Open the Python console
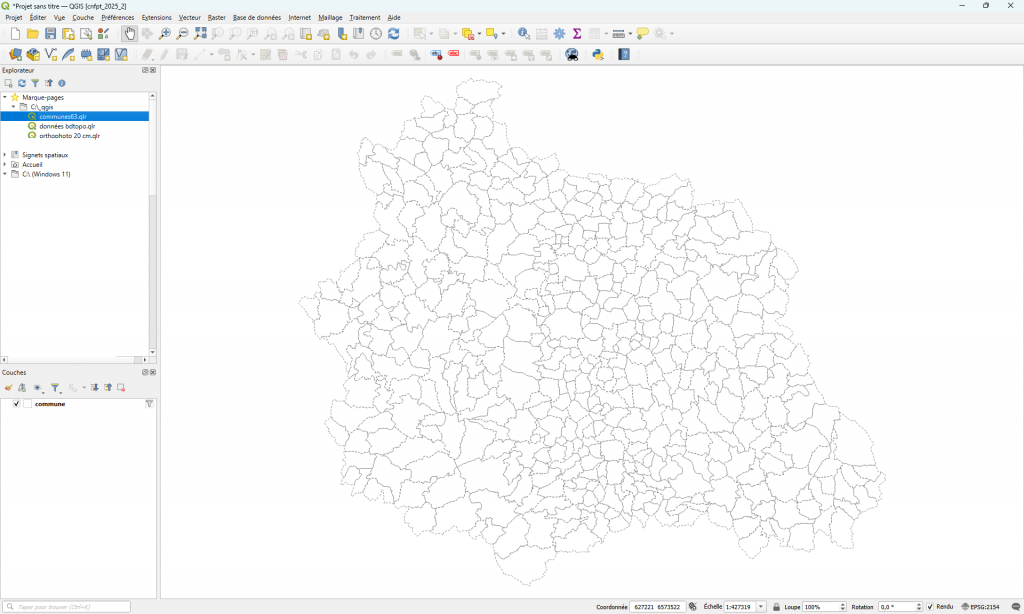Screen dimensions: 1024x614 [x=598, y=55]
